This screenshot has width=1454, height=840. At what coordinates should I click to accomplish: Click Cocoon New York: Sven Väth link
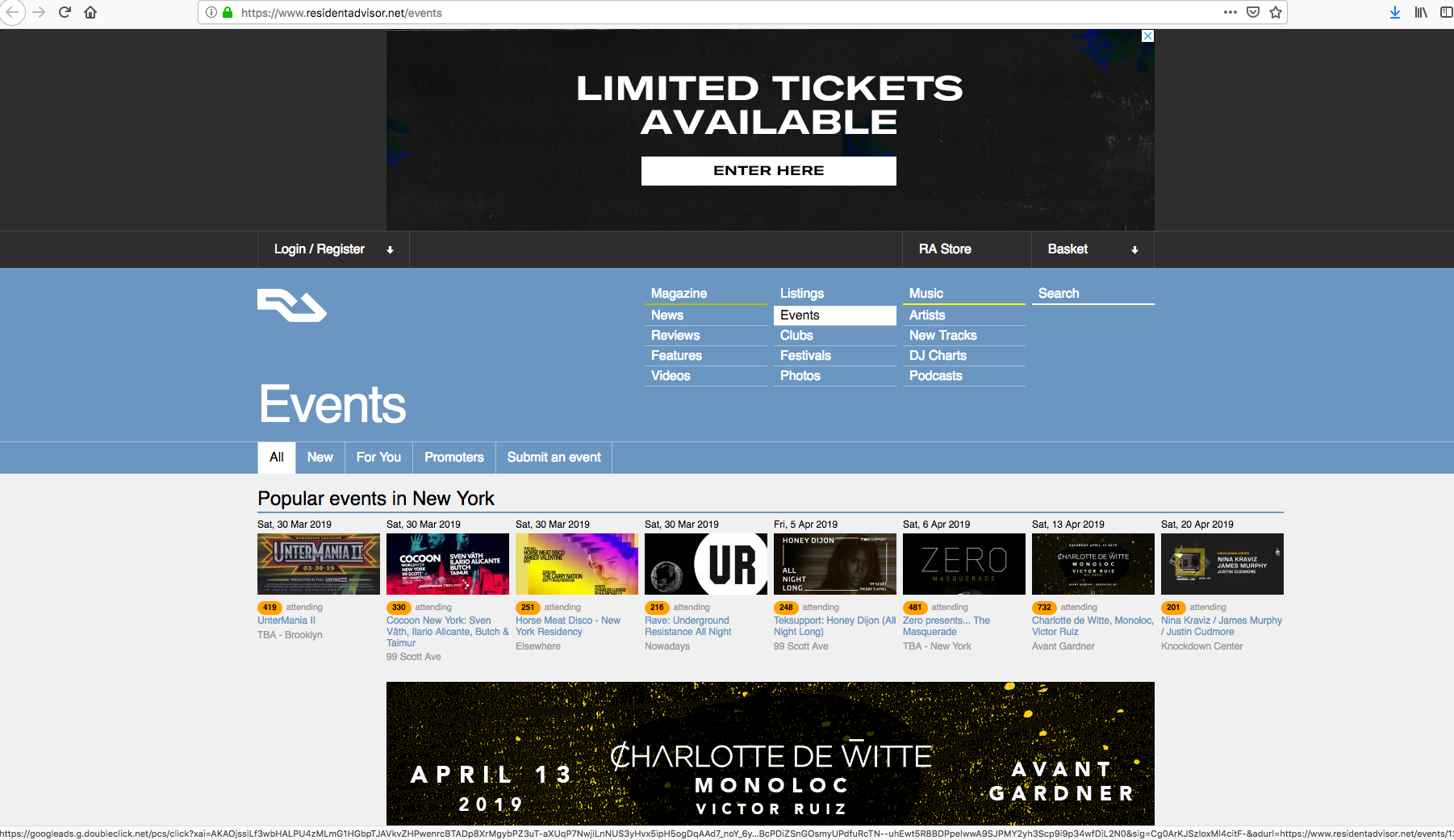click(x=447, y=632)
